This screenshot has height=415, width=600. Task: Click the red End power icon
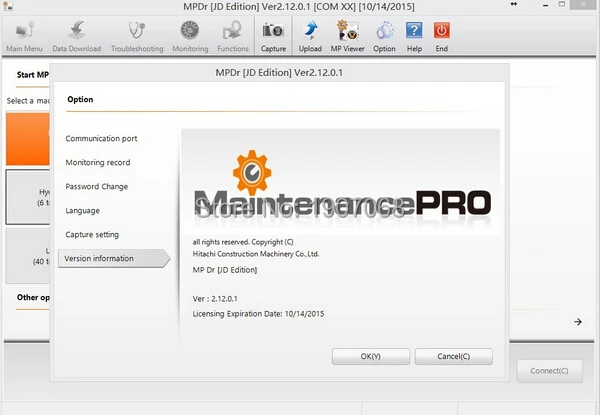coord(442,37)
